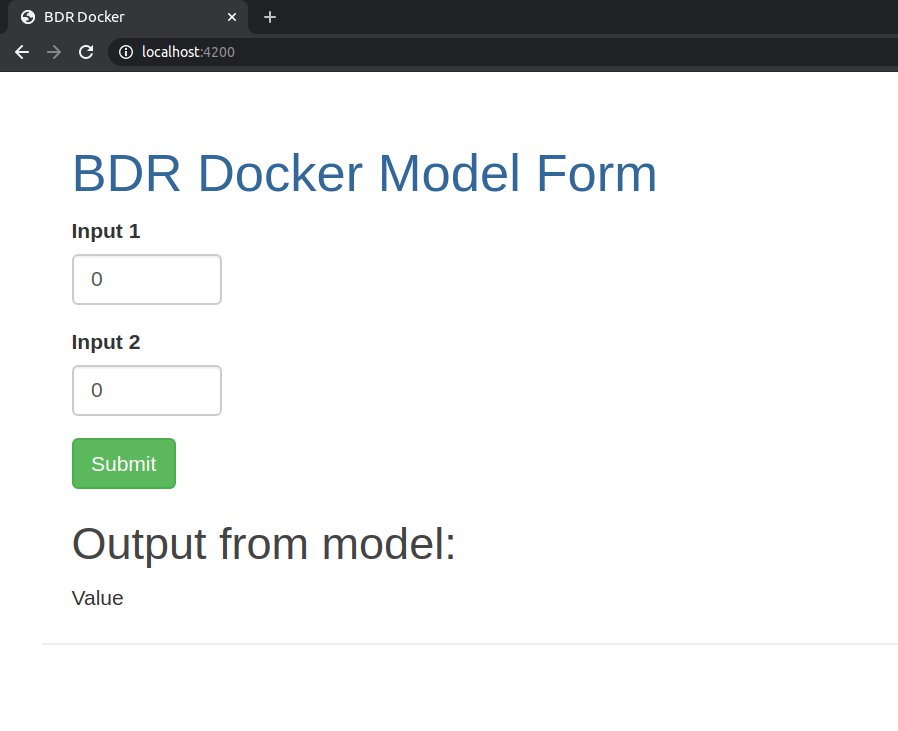Select the BDR Docker tab title
This screenshot has height=731, width=898.
[x=84, y=17]
